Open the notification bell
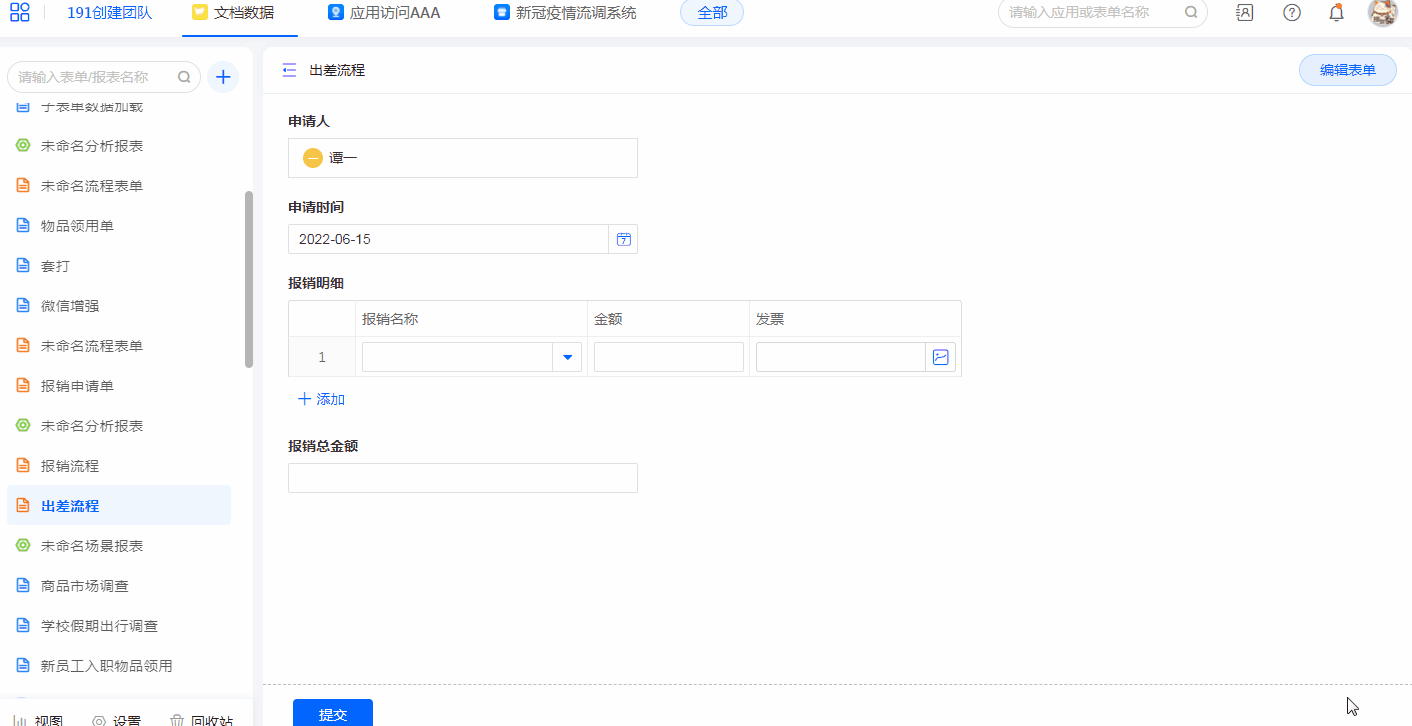The width and height of the screenshot is (1412, 726). click(x=1336, y=13)
